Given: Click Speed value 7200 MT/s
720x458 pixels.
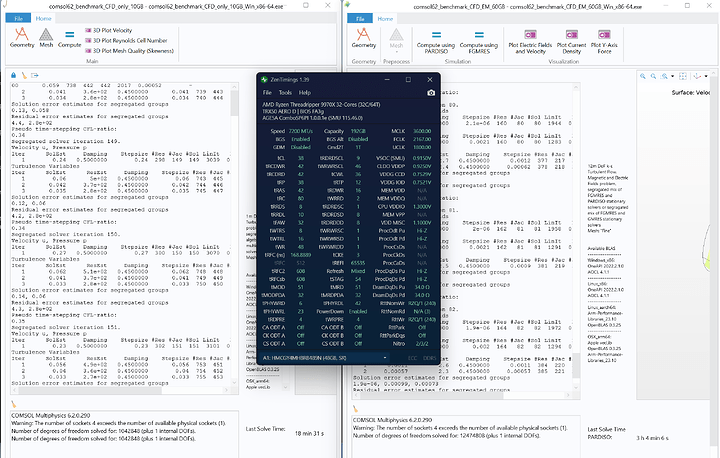Looking at the screenshot, I should [x=301, y=131].
